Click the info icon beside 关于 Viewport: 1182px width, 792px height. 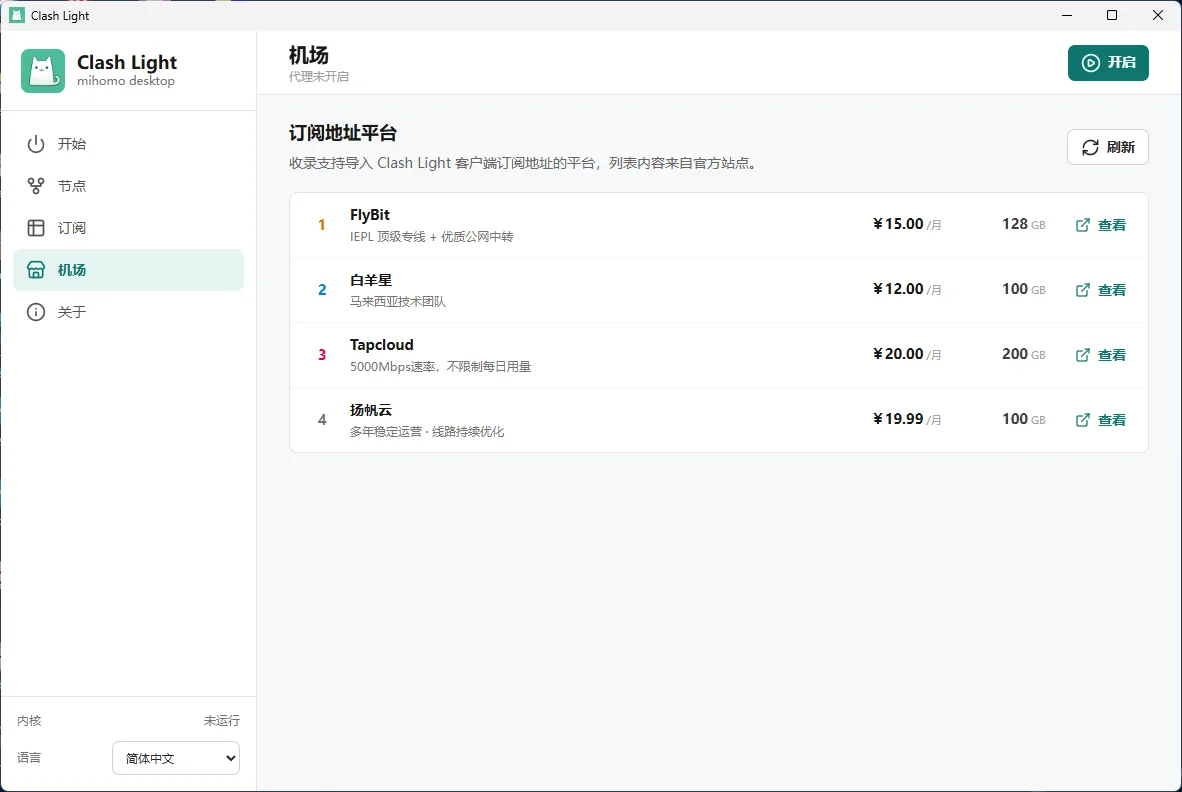[x=35, y=312]
